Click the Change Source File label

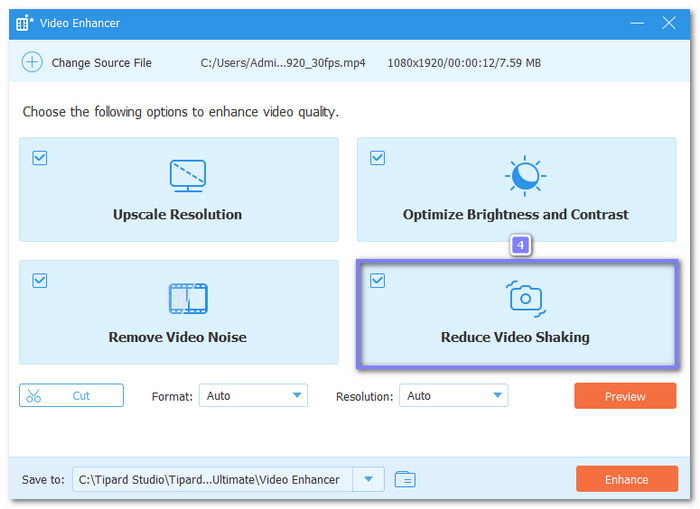[101, 63]
